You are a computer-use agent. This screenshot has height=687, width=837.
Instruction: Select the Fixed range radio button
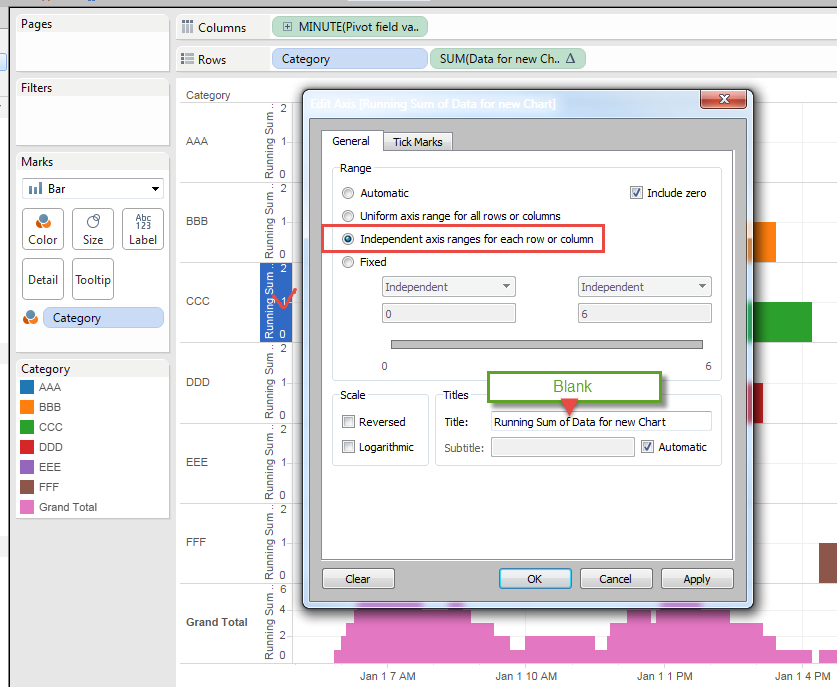pyautogui.click(x=348, y=262)
